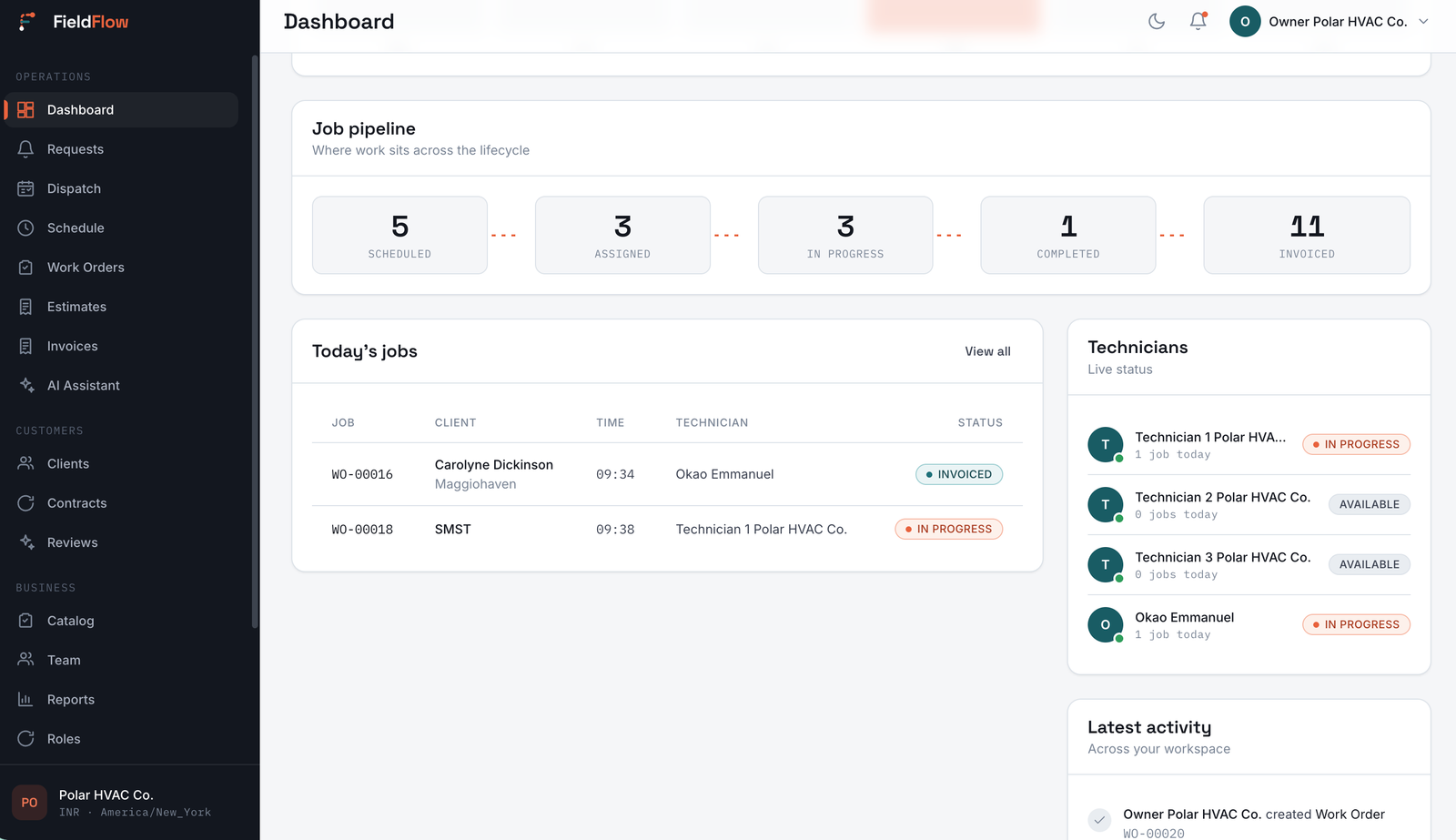
Task: Go to Clients in the sidebar
Action: pyautogui.click(x=121, y=464)
